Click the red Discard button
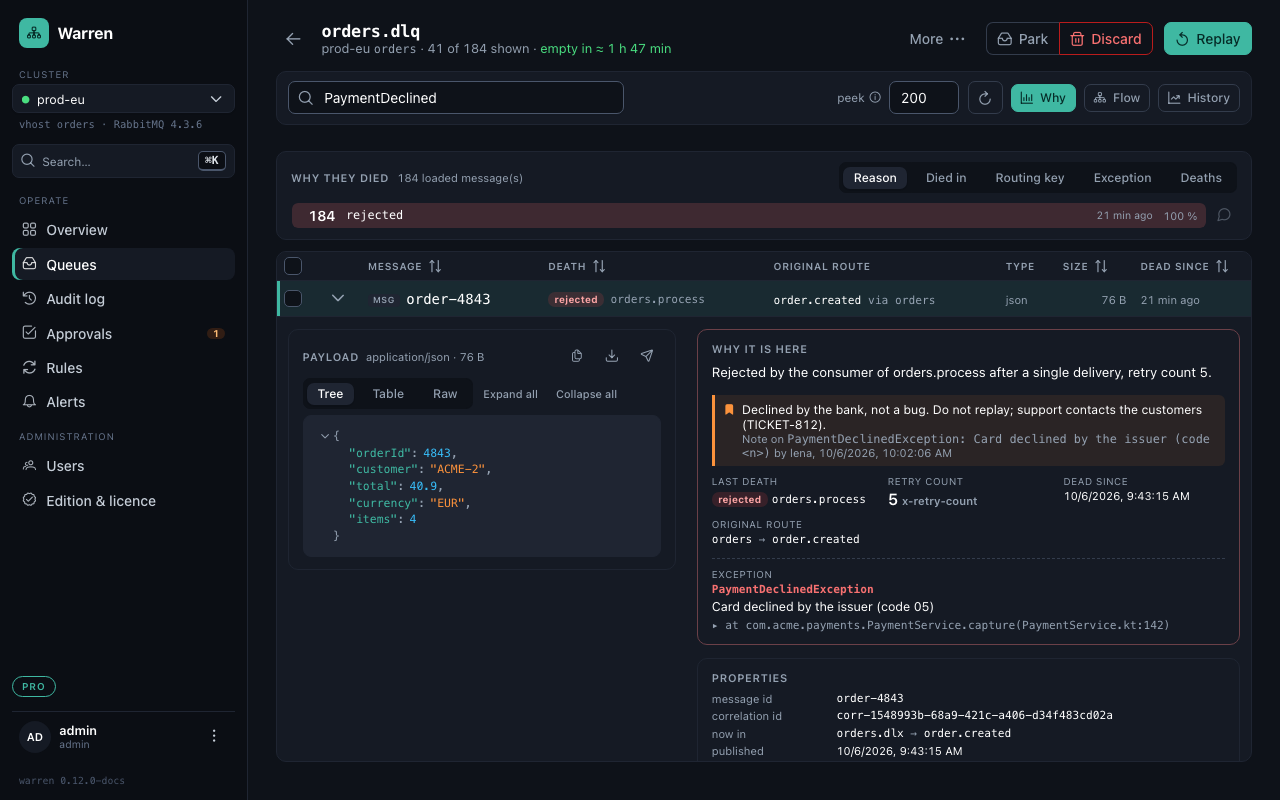Viewport: 1280px width, 800px height. (x=1106, y=39)
